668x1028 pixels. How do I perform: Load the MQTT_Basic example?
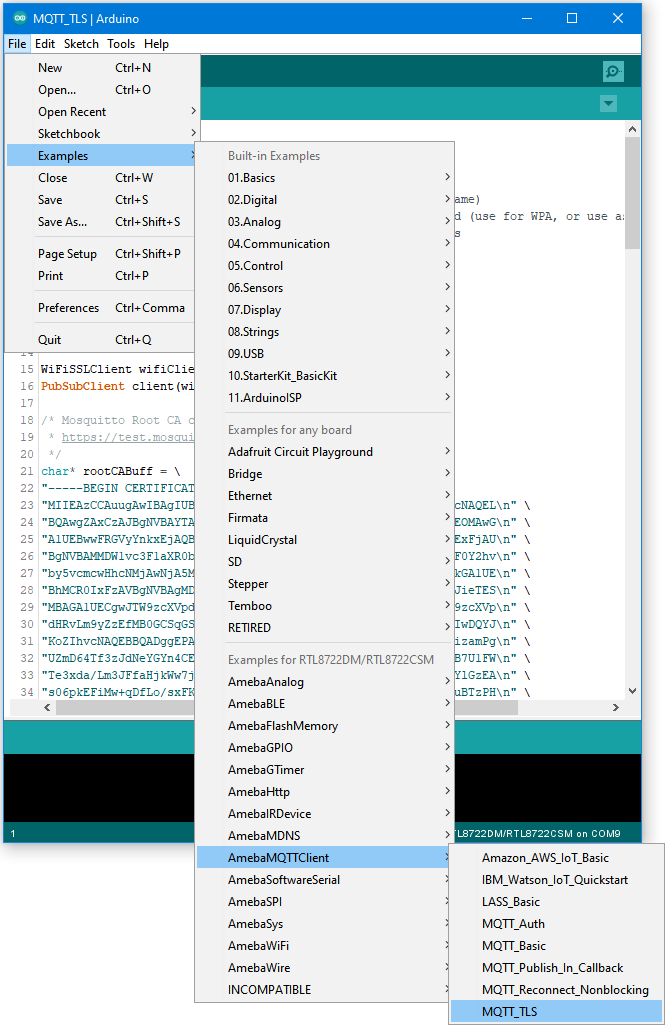point(557,945)
